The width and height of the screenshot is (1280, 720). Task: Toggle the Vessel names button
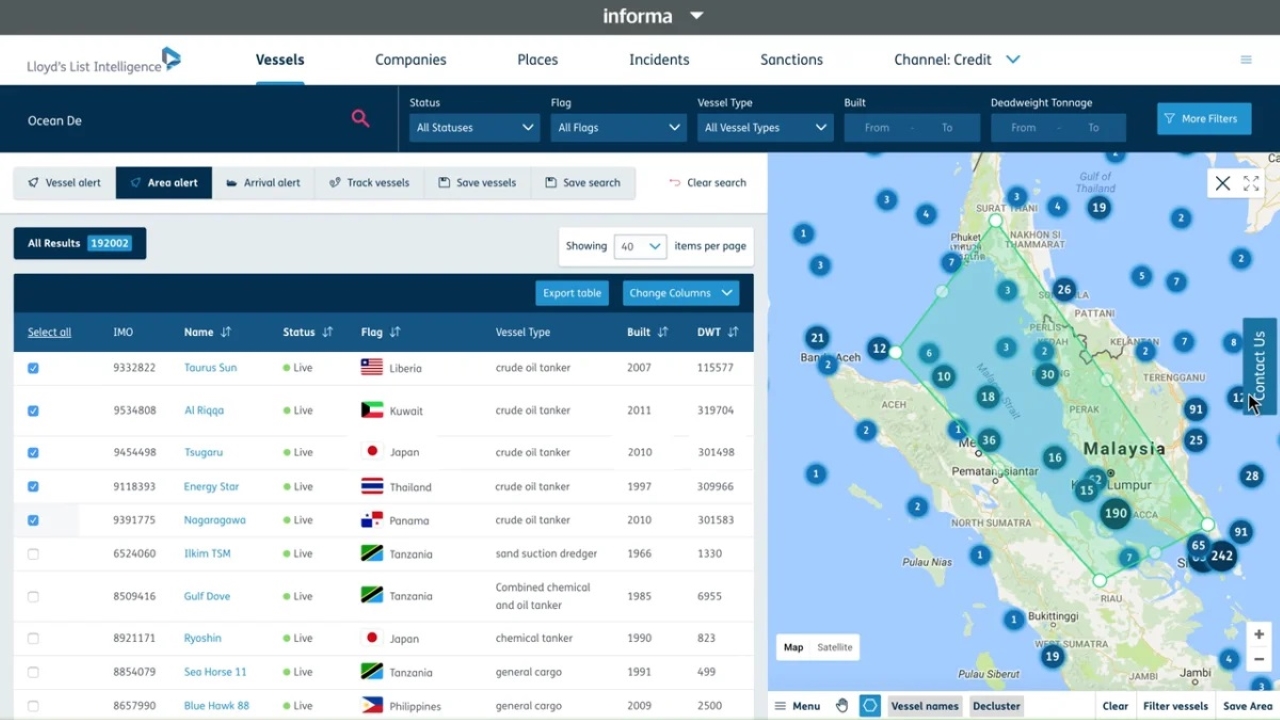[x=924, y=705]
